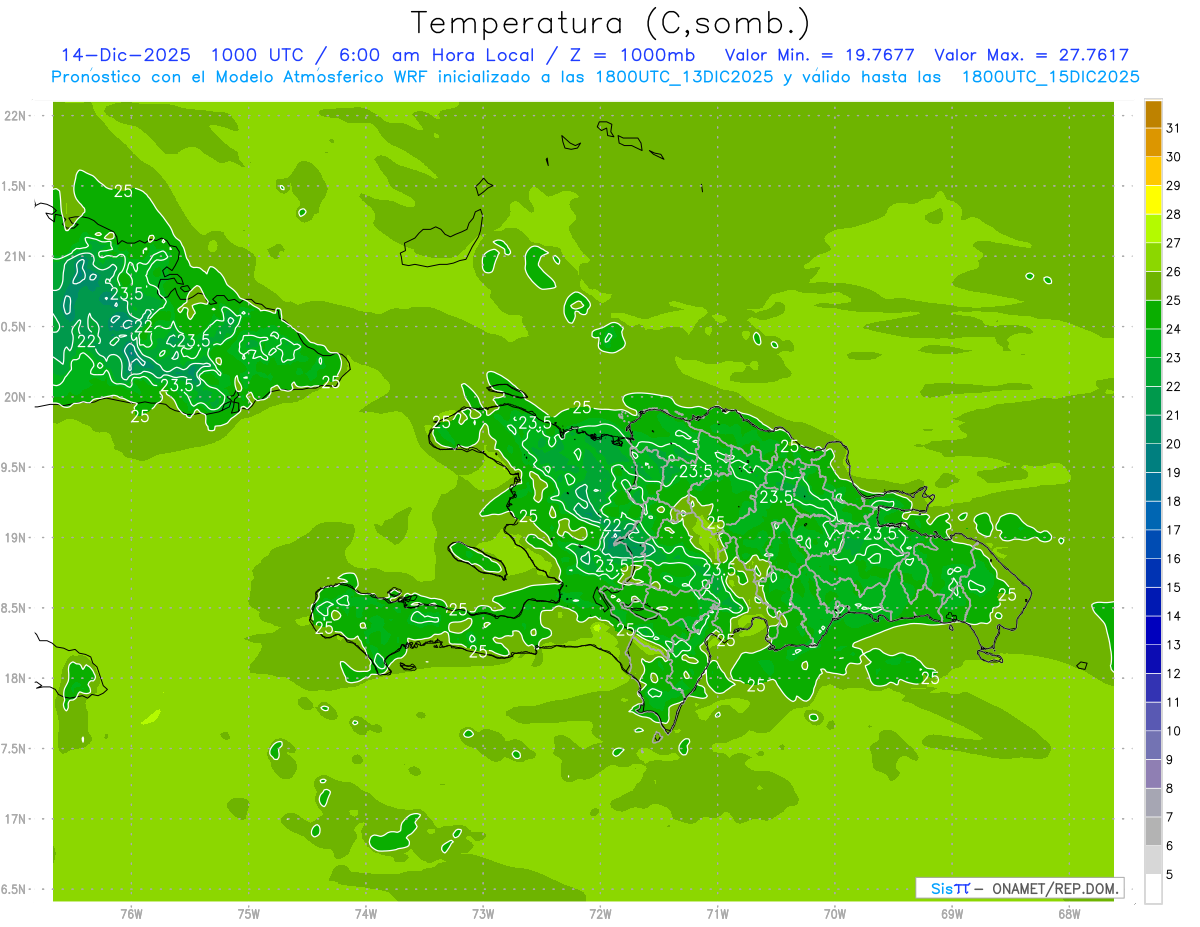Click the color legend value '26'
Image resolution: width=1200 pixels, height=927 pixels.
tap(1174, 272)
